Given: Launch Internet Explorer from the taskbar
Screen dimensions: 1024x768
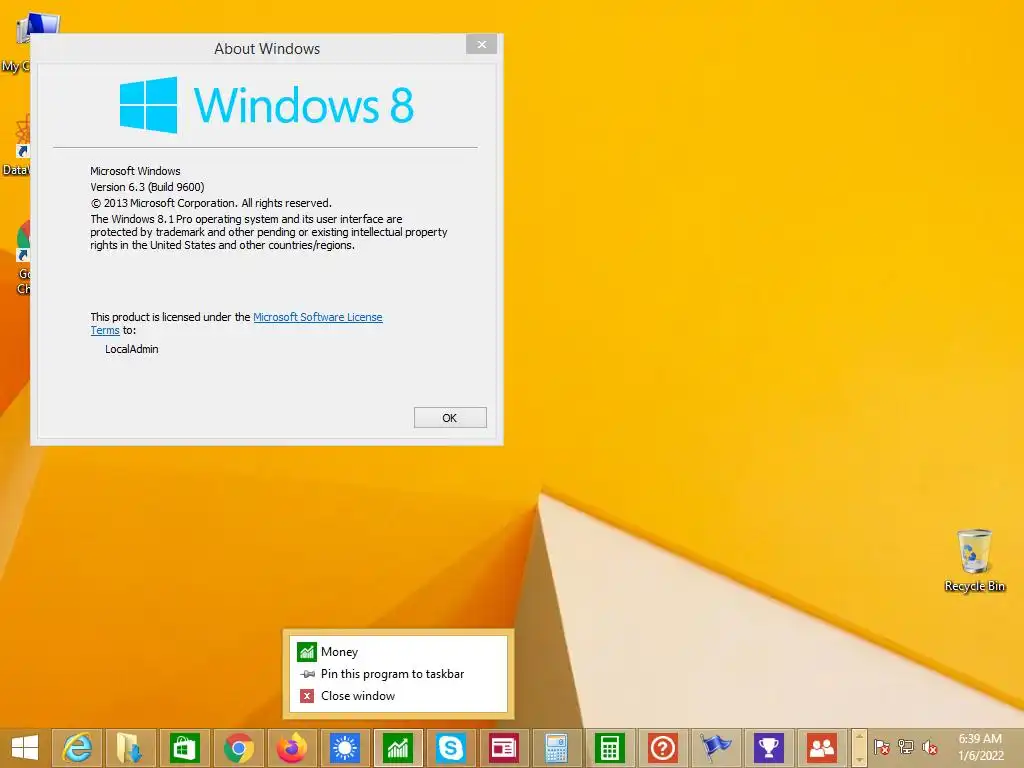Looking at the screenshot, I should click(x=77, y=748).
